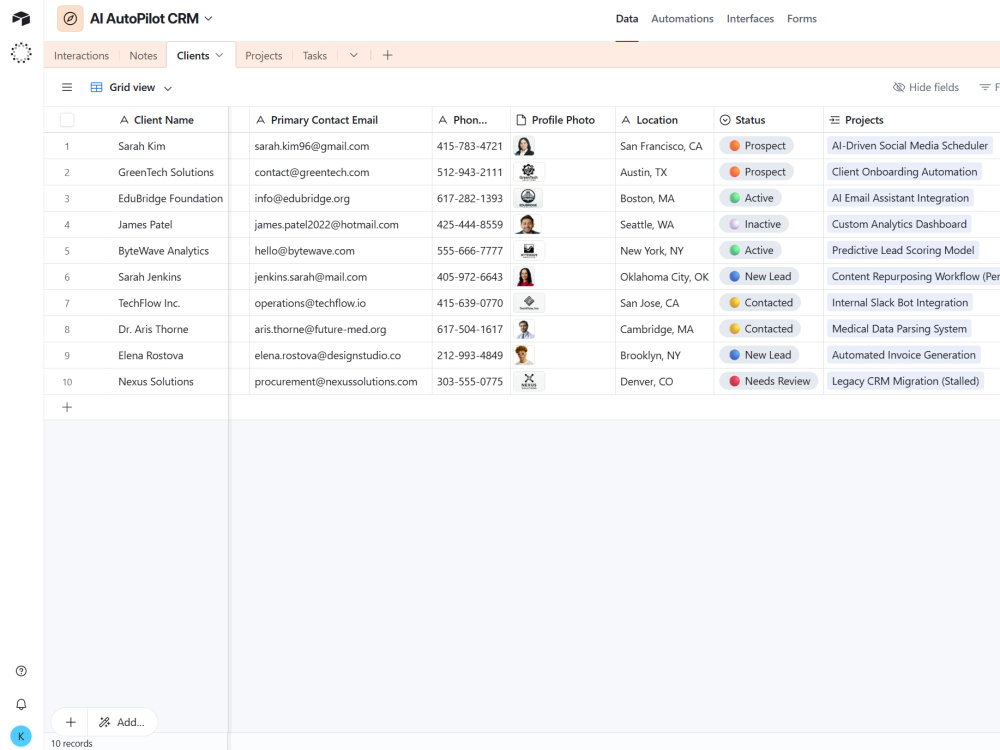Open the K user account avatar
The image size is (1000, 750).
(21, 736)
